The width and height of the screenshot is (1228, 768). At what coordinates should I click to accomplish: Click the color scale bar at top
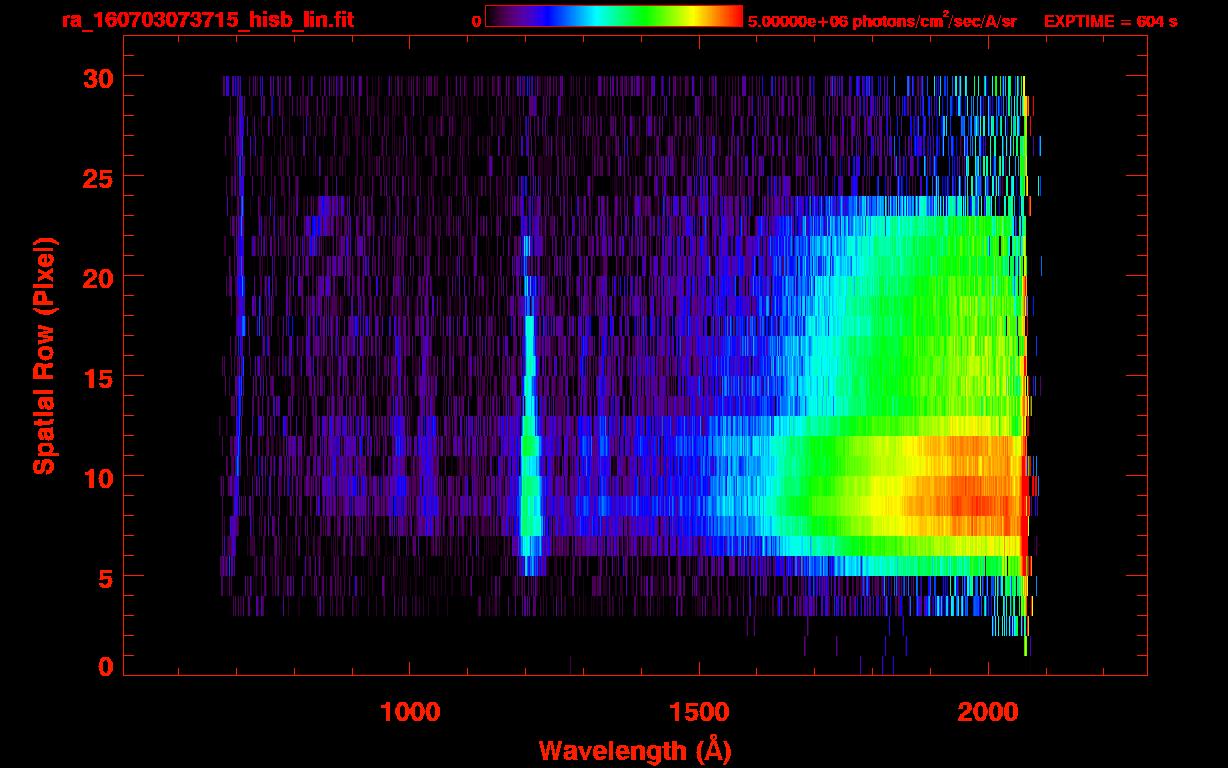point(613,16)
